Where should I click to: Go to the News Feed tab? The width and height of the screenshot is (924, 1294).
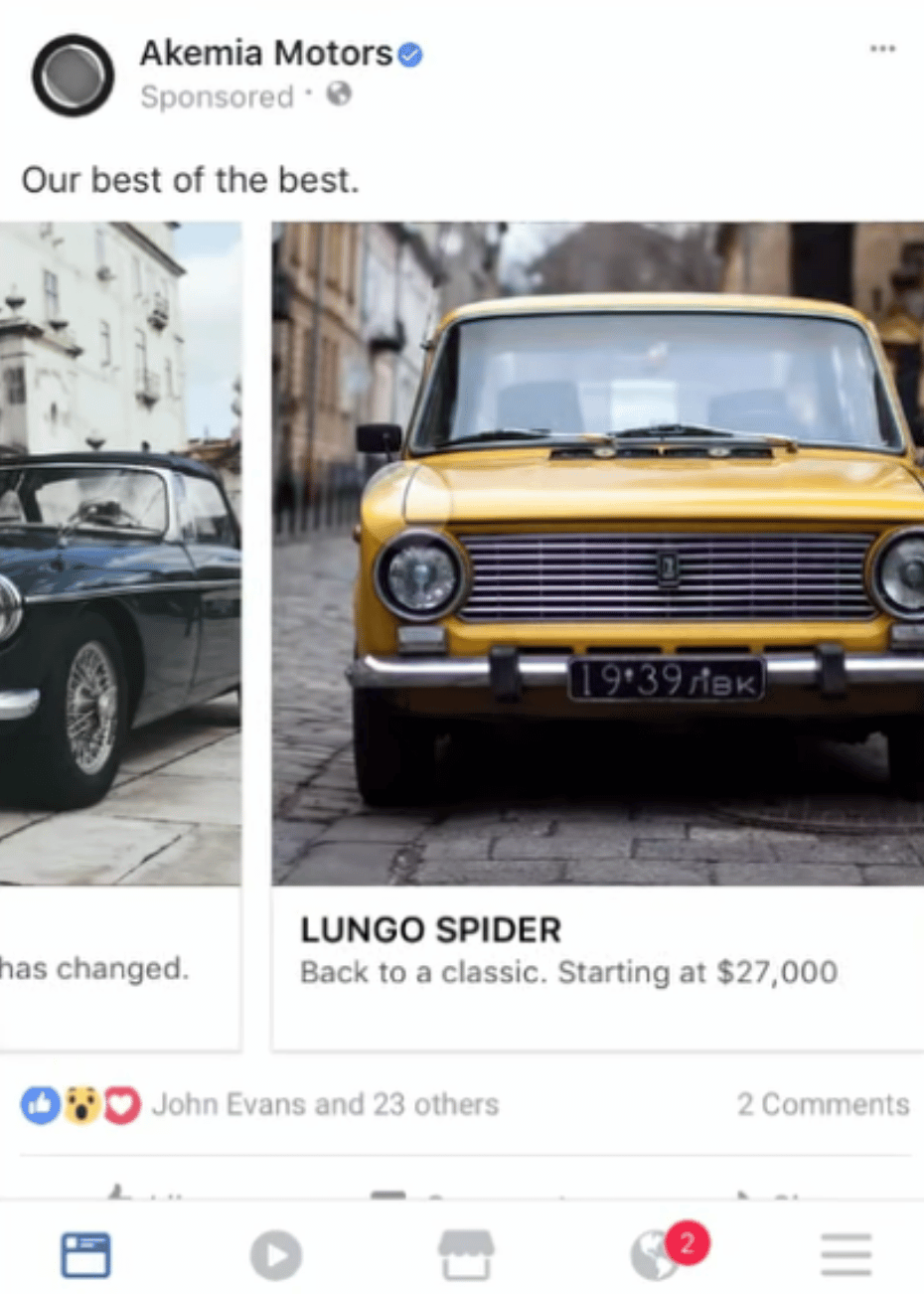(86, 1254)
